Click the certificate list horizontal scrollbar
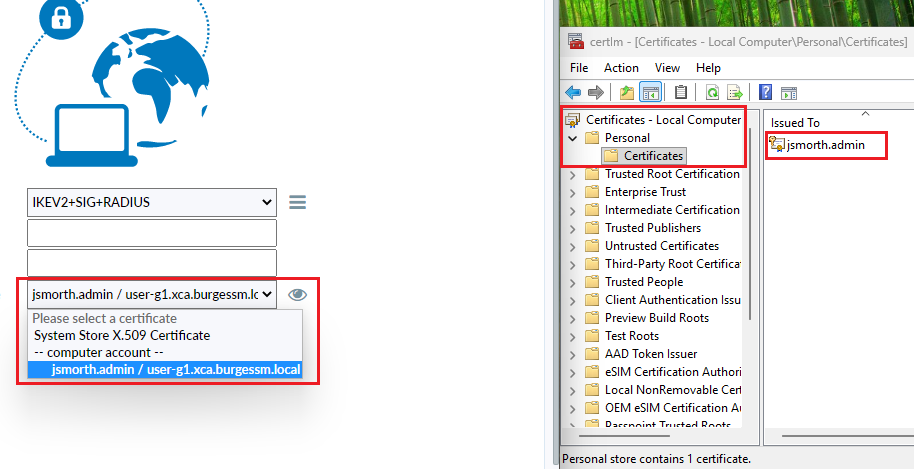Screen dimensions: 914x469 (848, 435)
